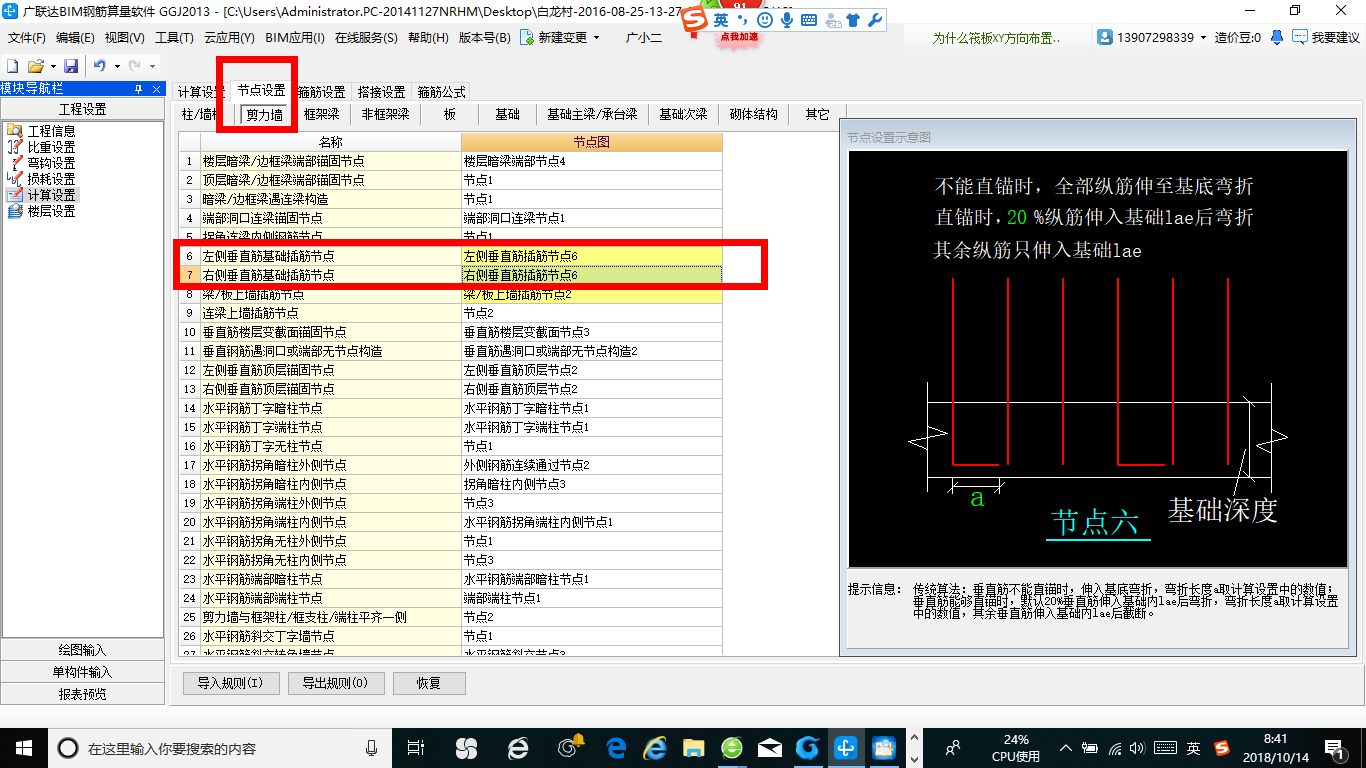Screen dimensions: 1366x768
Task: Click the Sogou microphone voice icon
Action: 787,19
